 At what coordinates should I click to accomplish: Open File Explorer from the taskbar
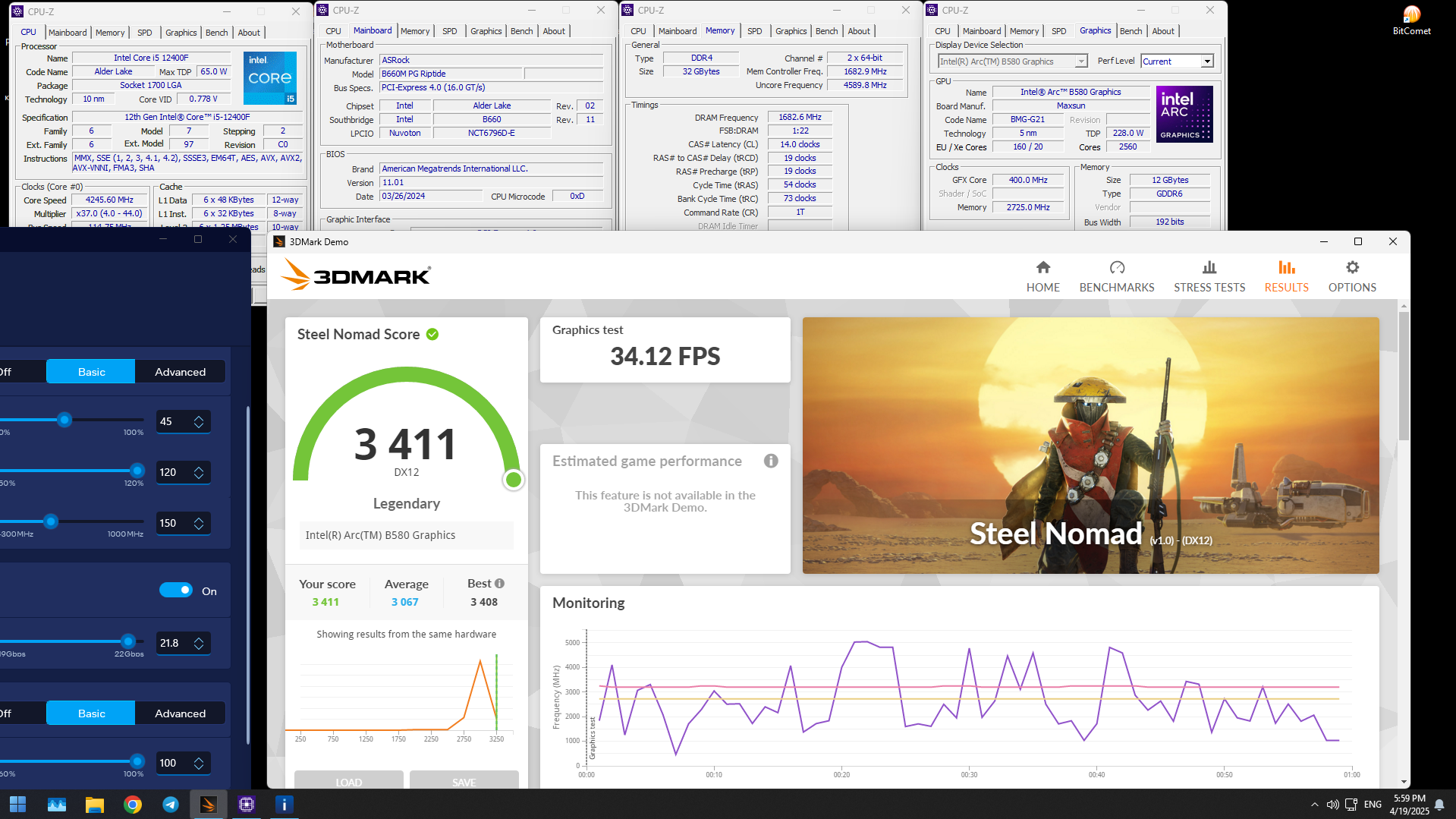click(95, 804)
